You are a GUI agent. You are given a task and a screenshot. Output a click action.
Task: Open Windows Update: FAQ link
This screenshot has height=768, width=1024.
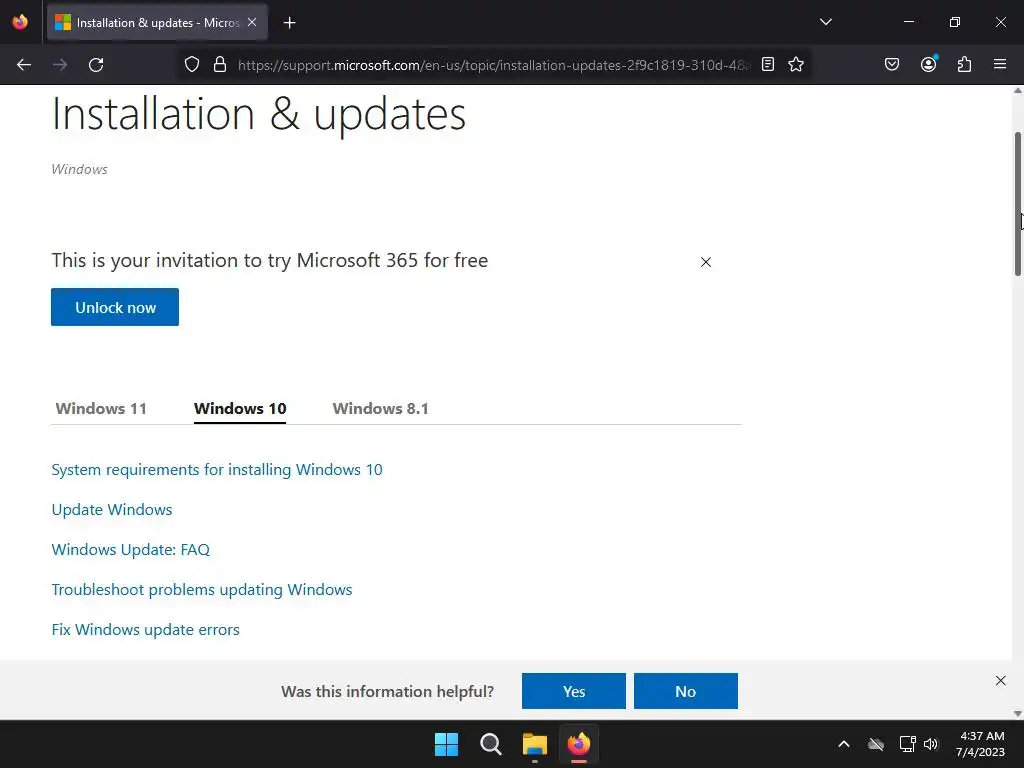coord(131,549)
